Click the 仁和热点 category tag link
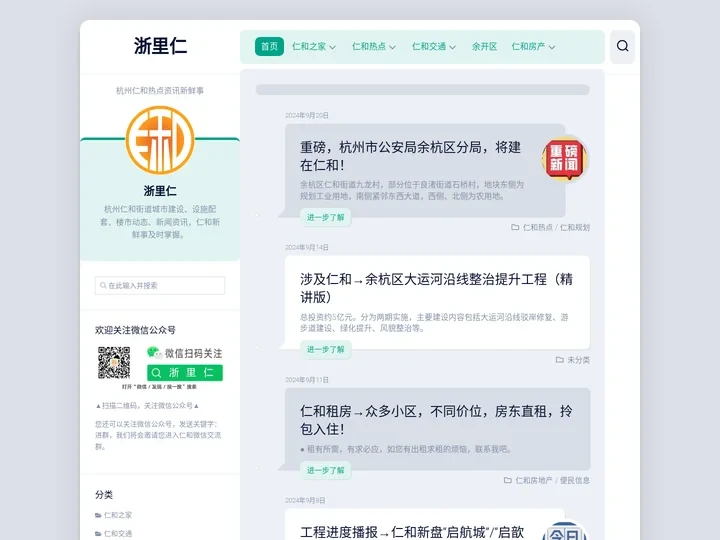The height and width of the screenshot is (540, 720). point(538,227)
